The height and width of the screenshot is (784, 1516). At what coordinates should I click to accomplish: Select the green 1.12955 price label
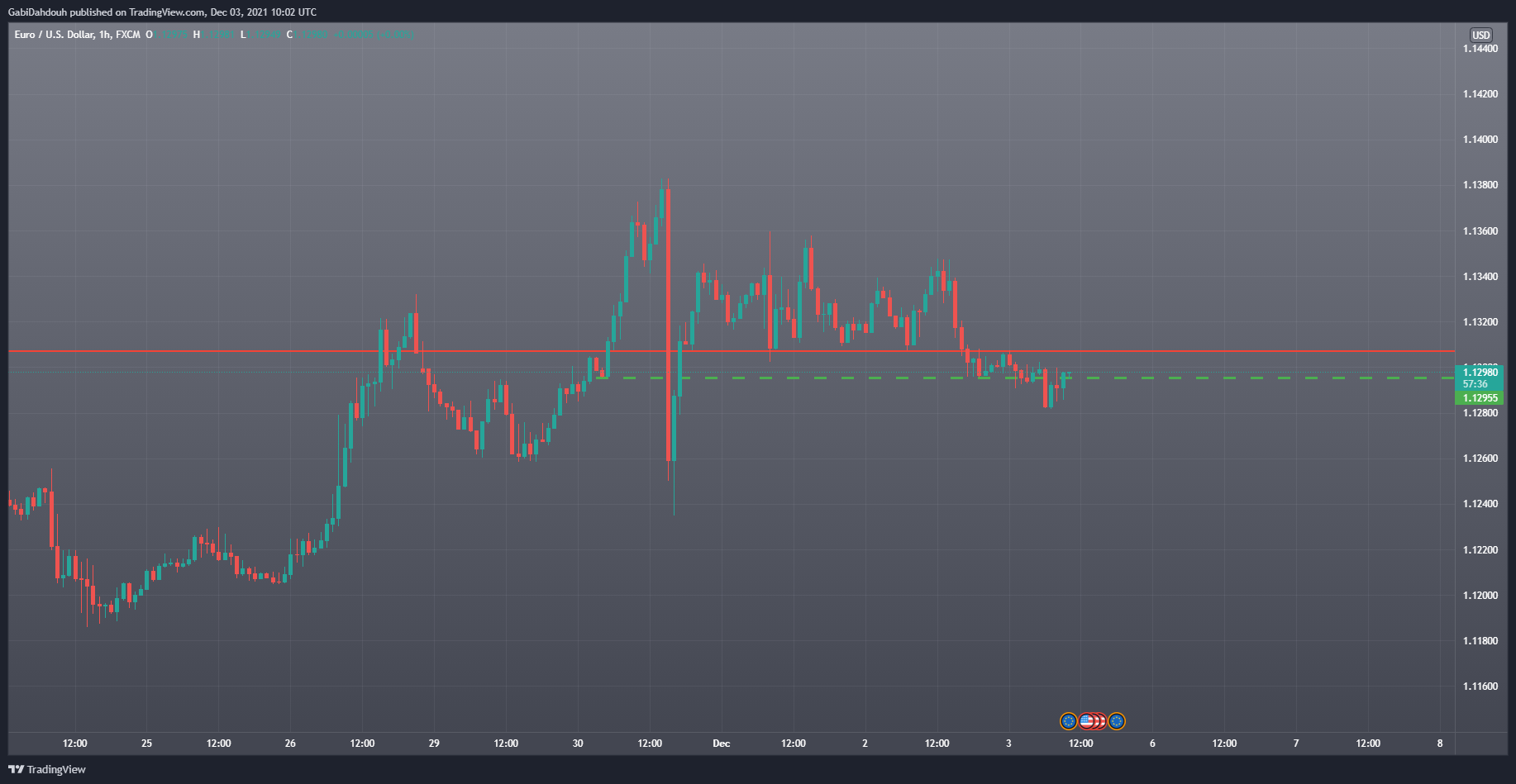click(x=1480, y=398)
